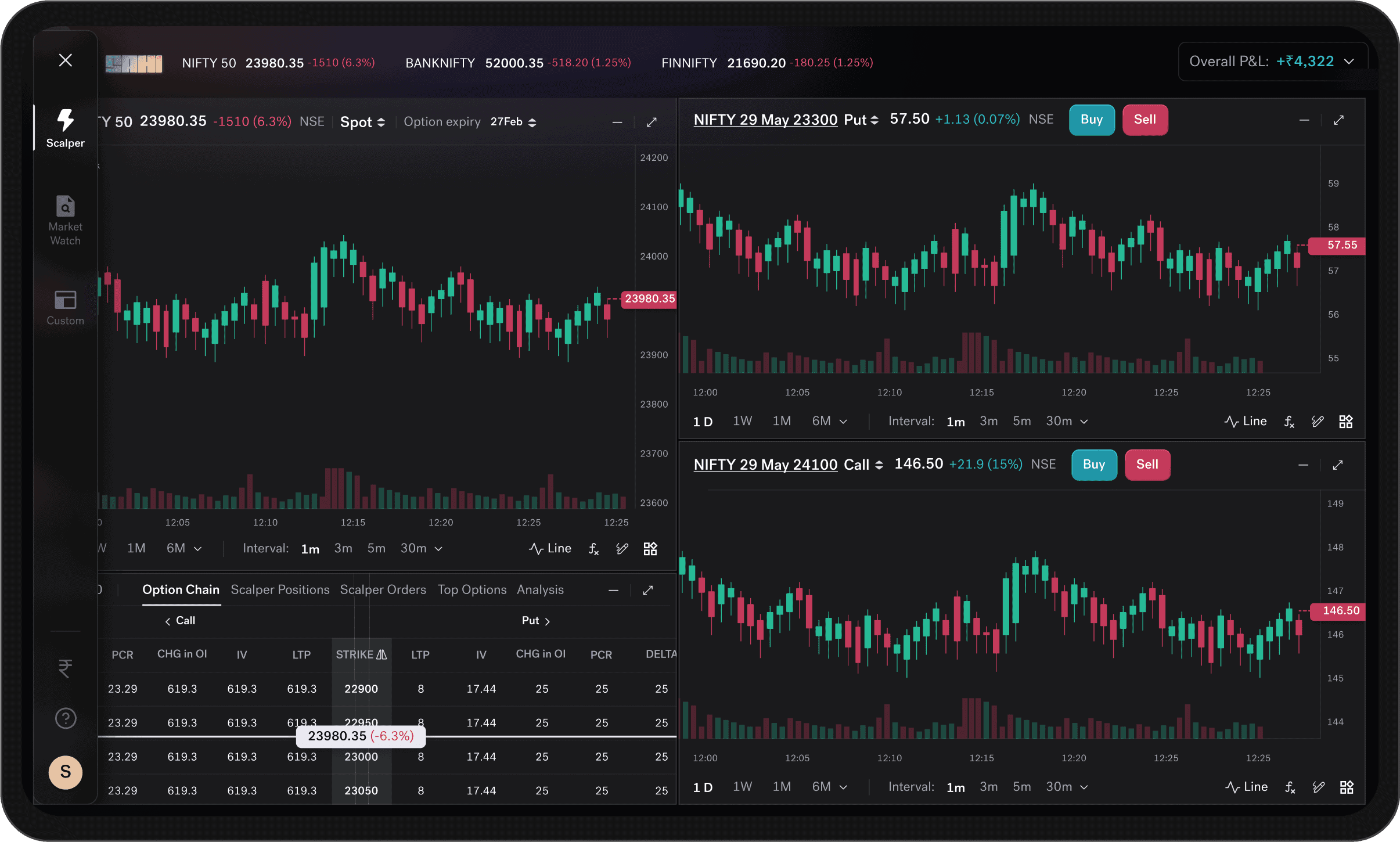Open the layout grid icon on the Call chart
The image size is (1400, 842).
coord(1347,787)
